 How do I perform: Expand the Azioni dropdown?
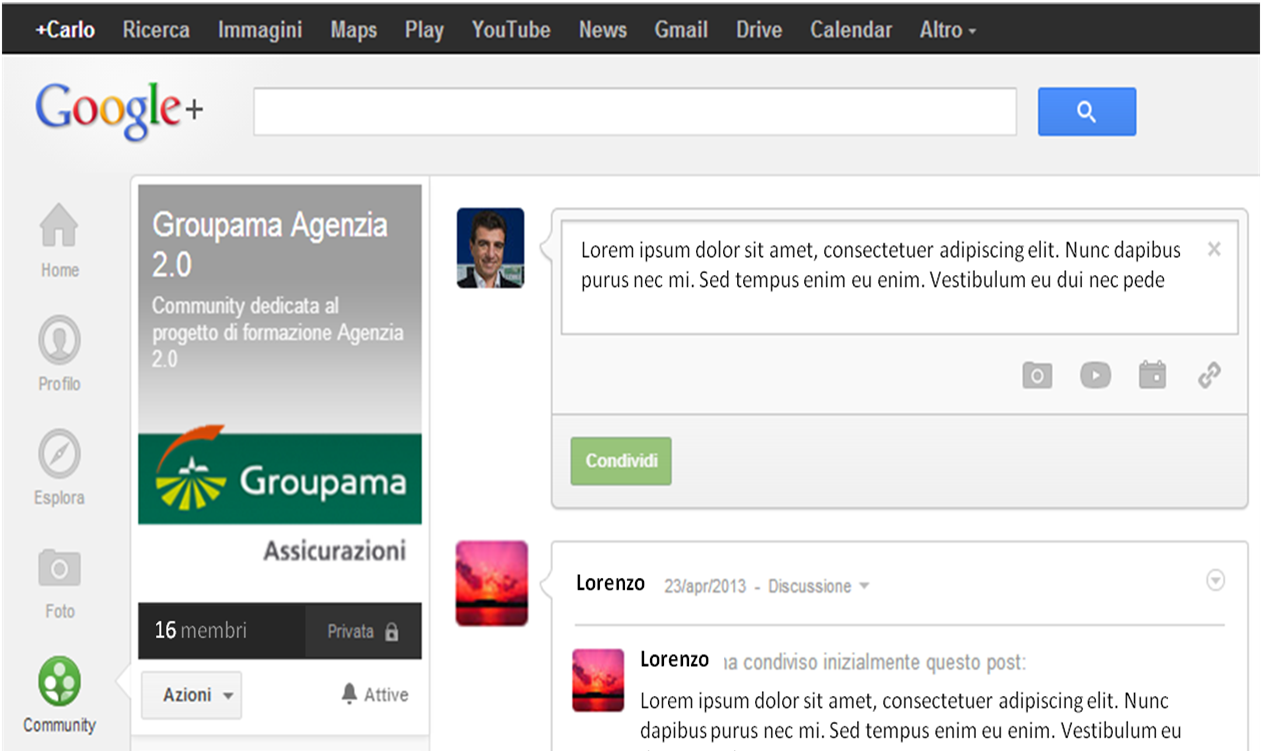click(x=191, y=695)
